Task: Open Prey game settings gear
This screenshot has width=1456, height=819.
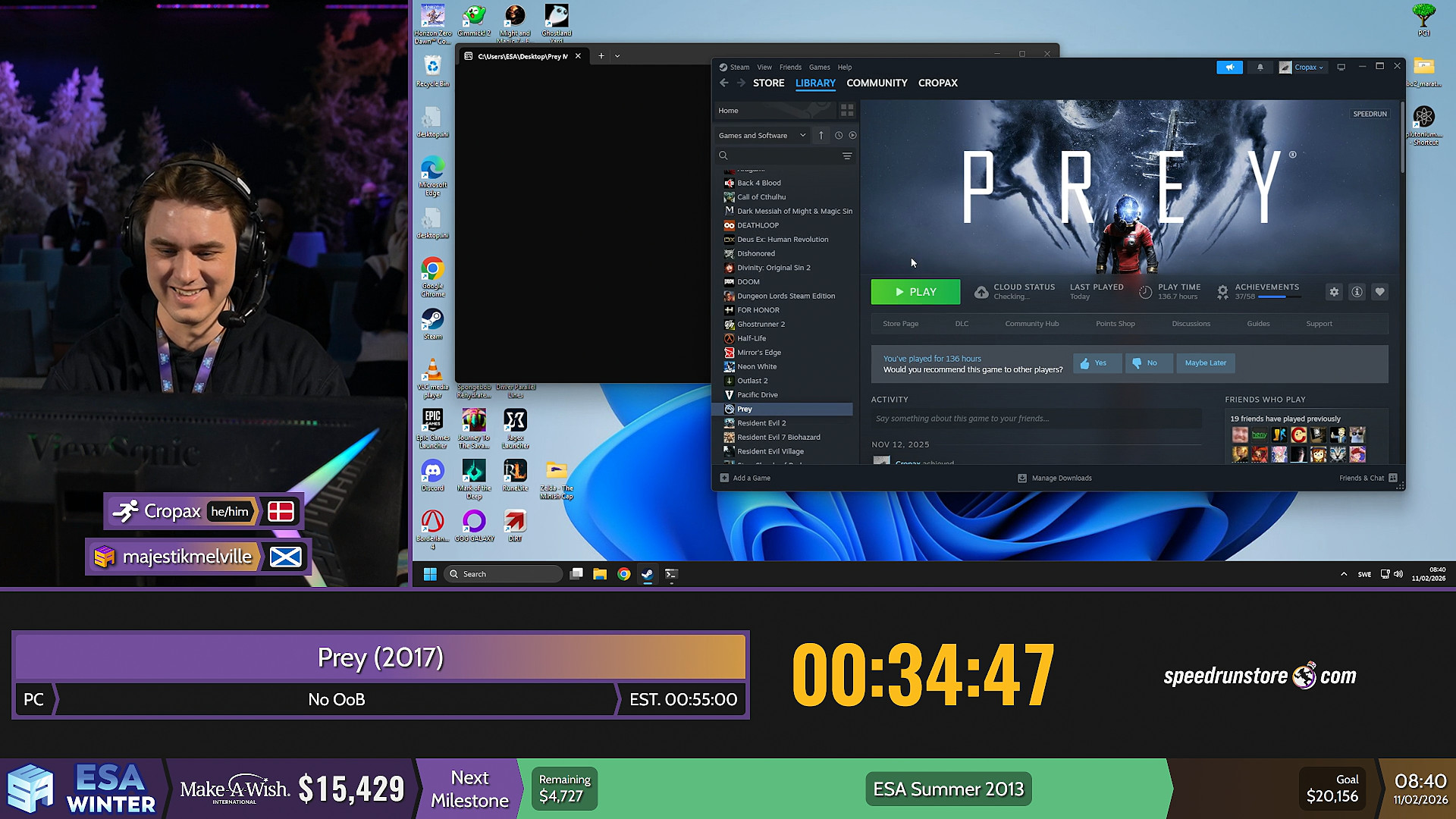Action: pos(1334,292)
